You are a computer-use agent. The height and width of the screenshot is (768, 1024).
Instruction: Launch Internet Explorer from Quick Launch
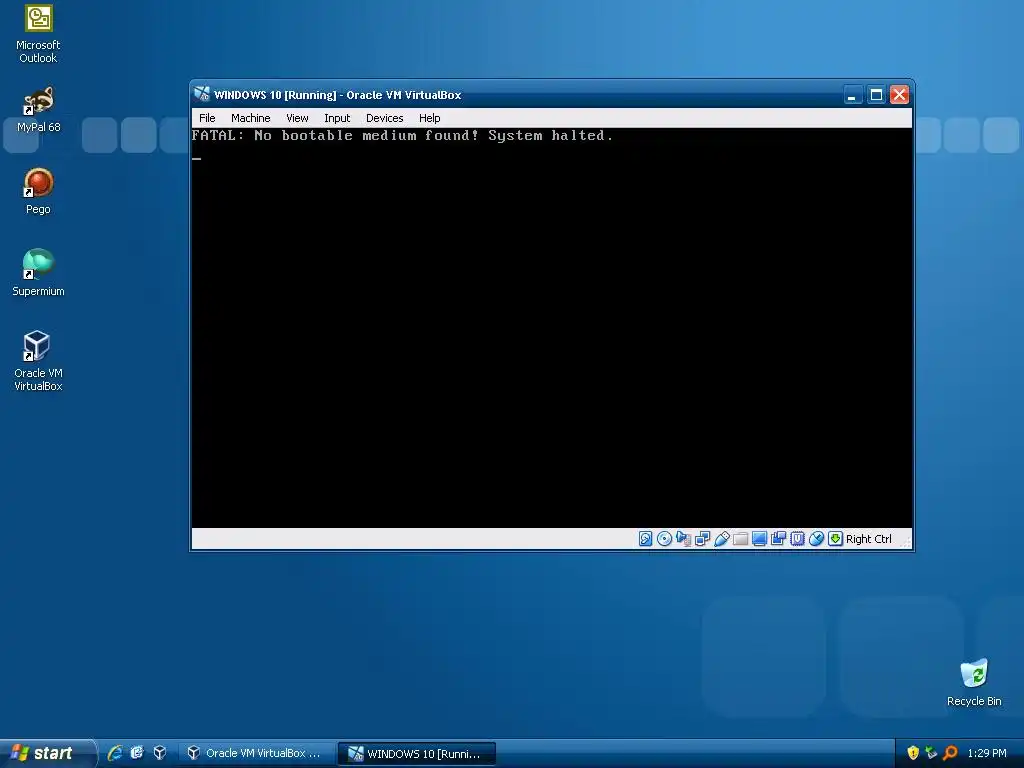115,753
